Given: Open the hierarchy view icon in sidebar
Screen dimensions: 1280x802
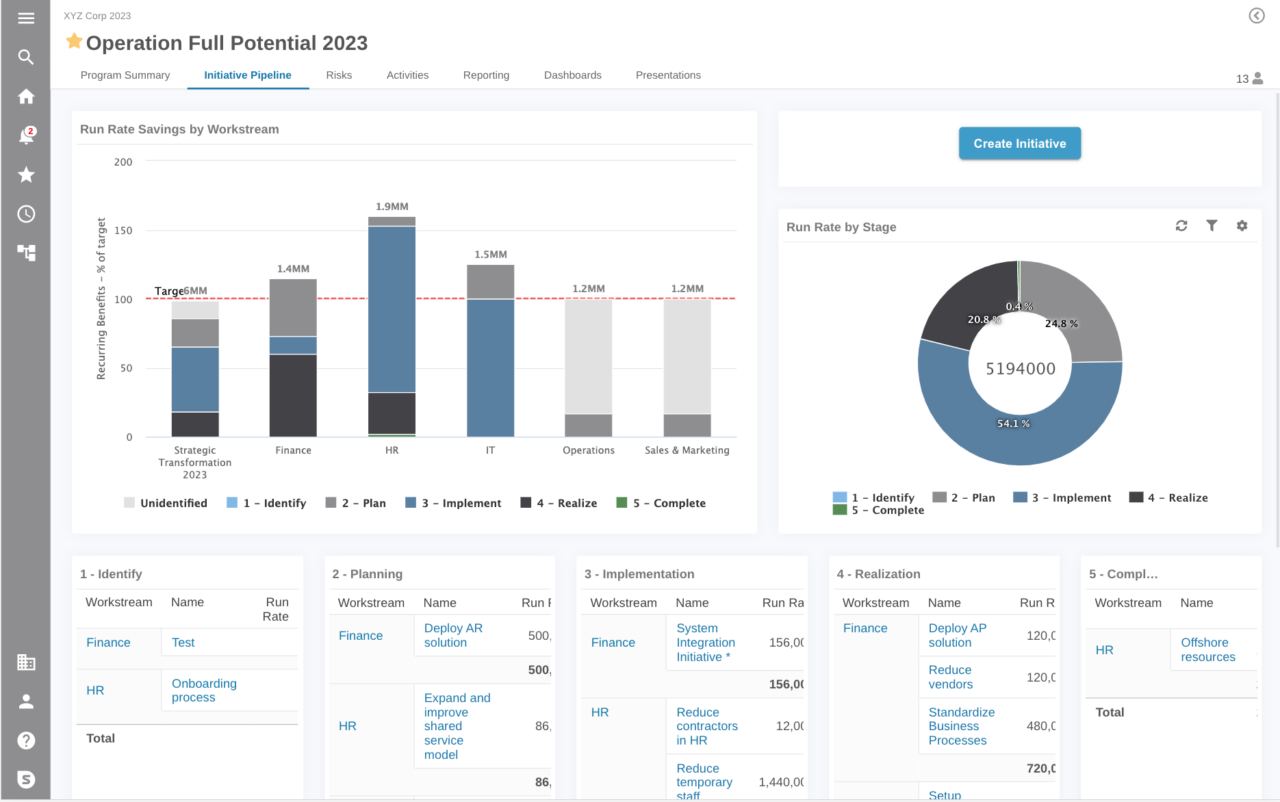Looking at the screenshot, I should click(x=25, y=253).
